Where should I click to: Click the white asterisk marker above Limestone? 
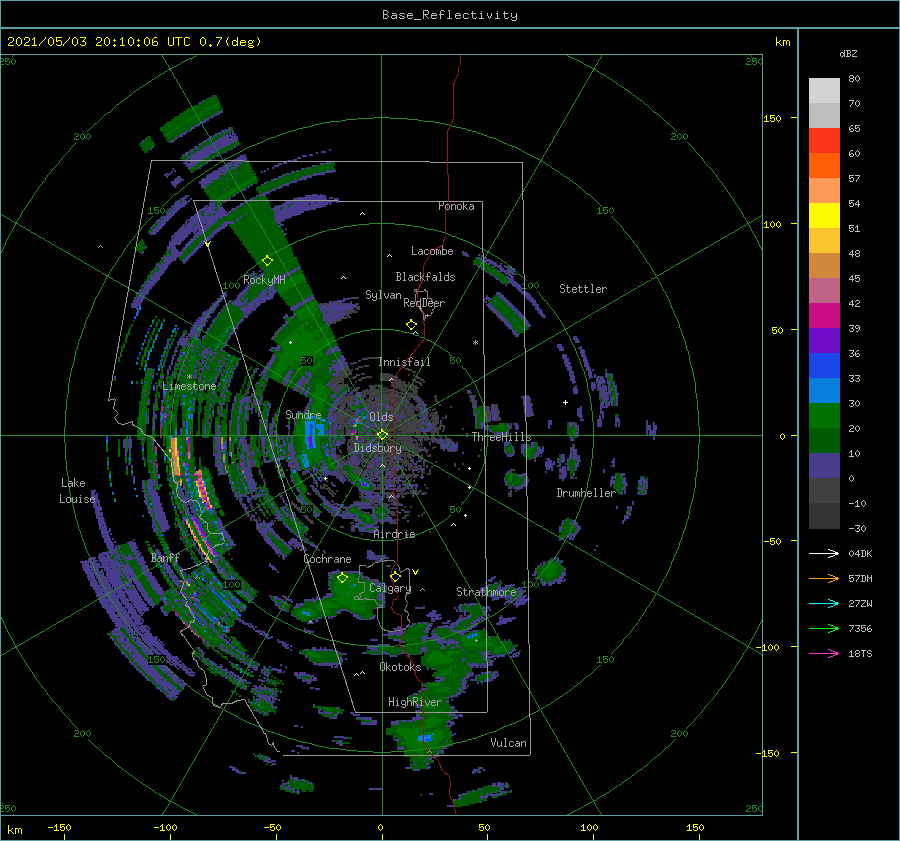click(189, 377)
